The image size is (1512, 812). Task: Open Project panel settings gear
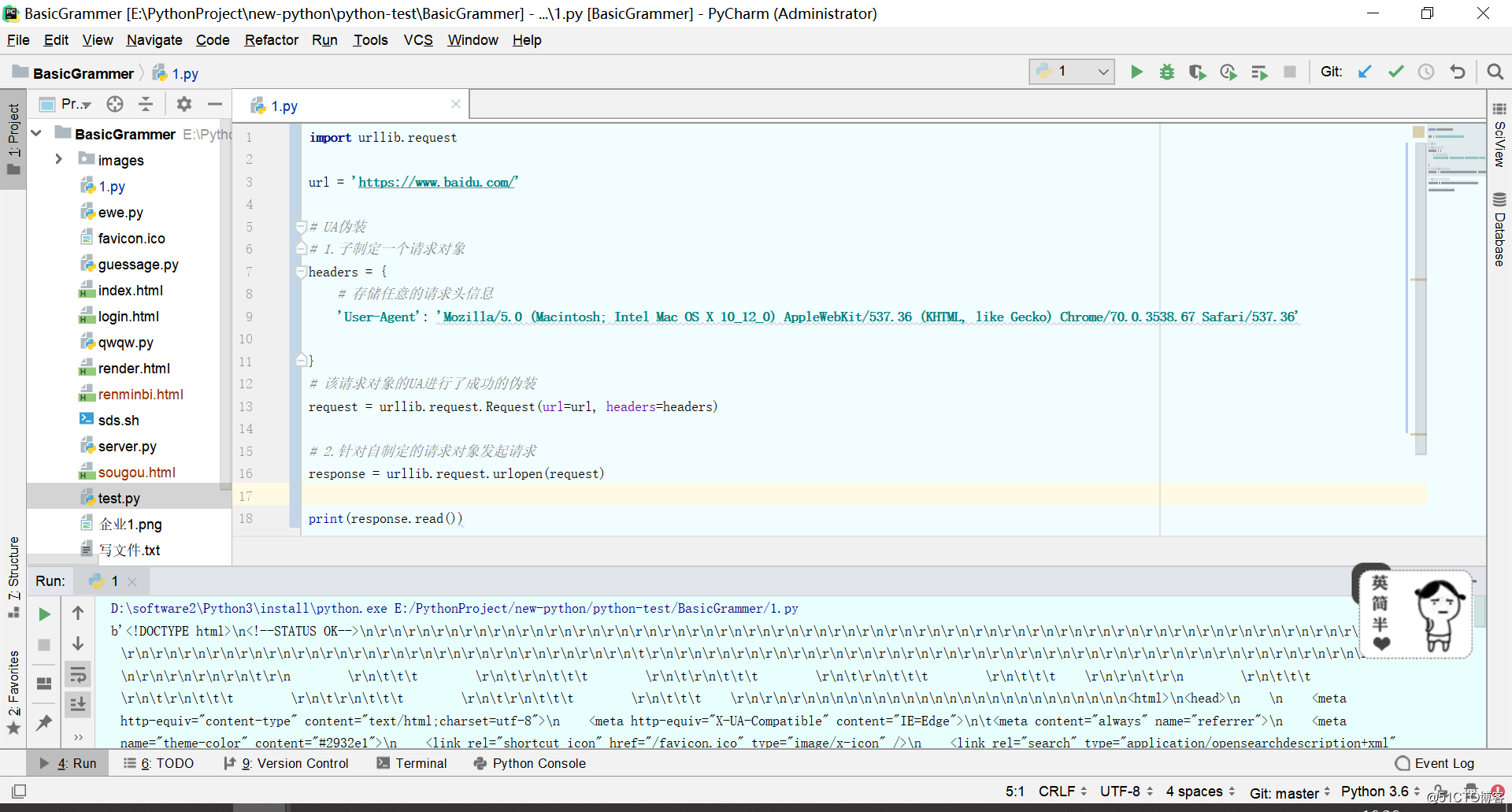click(x=184, y=104)
